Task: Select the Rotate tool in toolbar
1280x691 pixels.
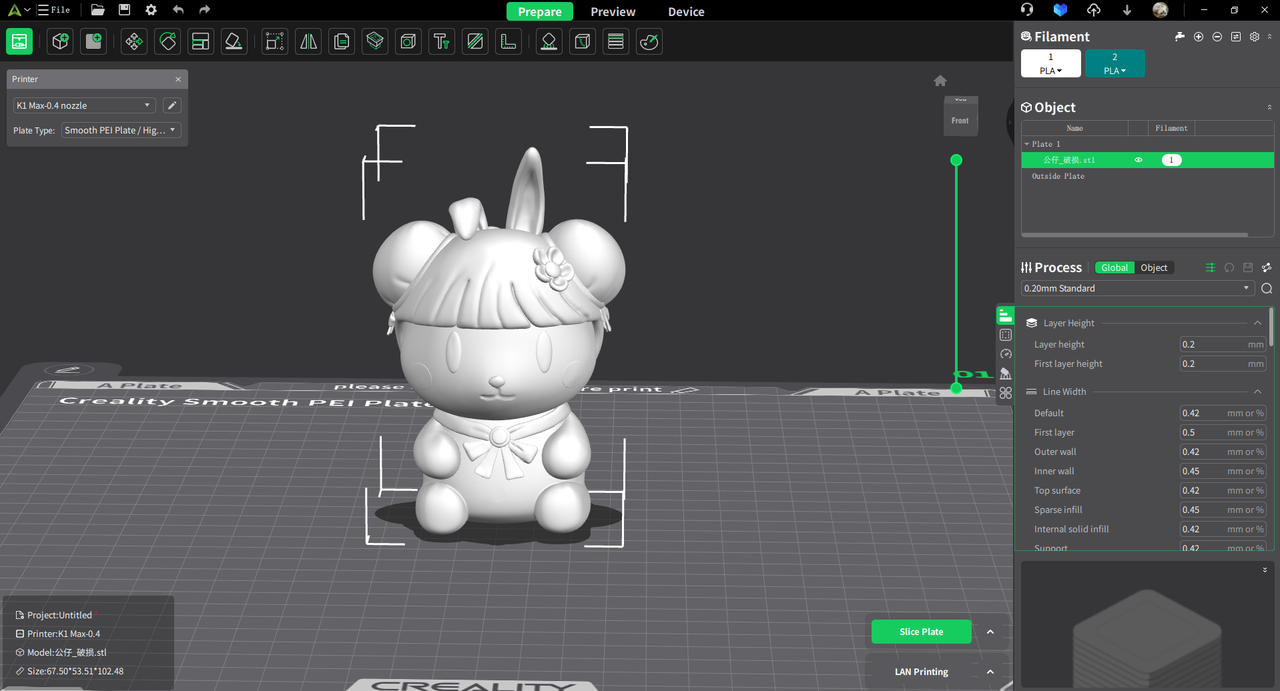Action: pos(167,42)
